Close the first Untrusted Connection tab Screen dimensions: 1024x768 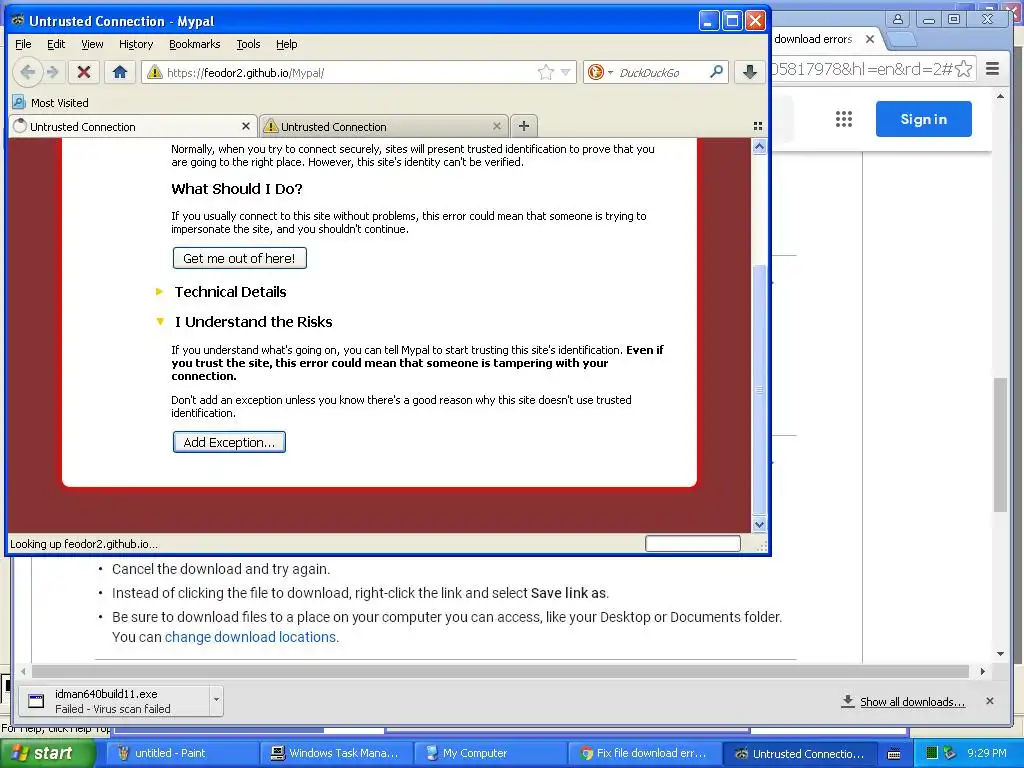click(246, 126)
